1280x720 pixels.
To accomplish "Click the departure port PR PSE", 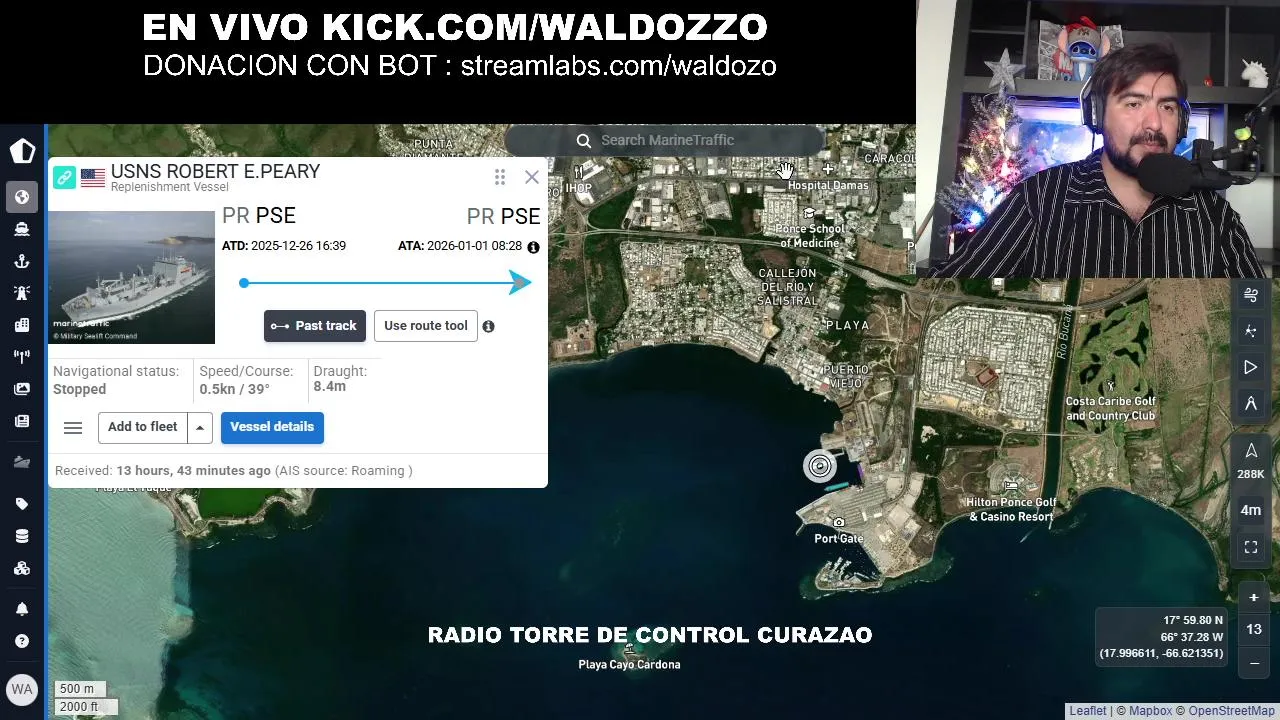I will (259, 215).
